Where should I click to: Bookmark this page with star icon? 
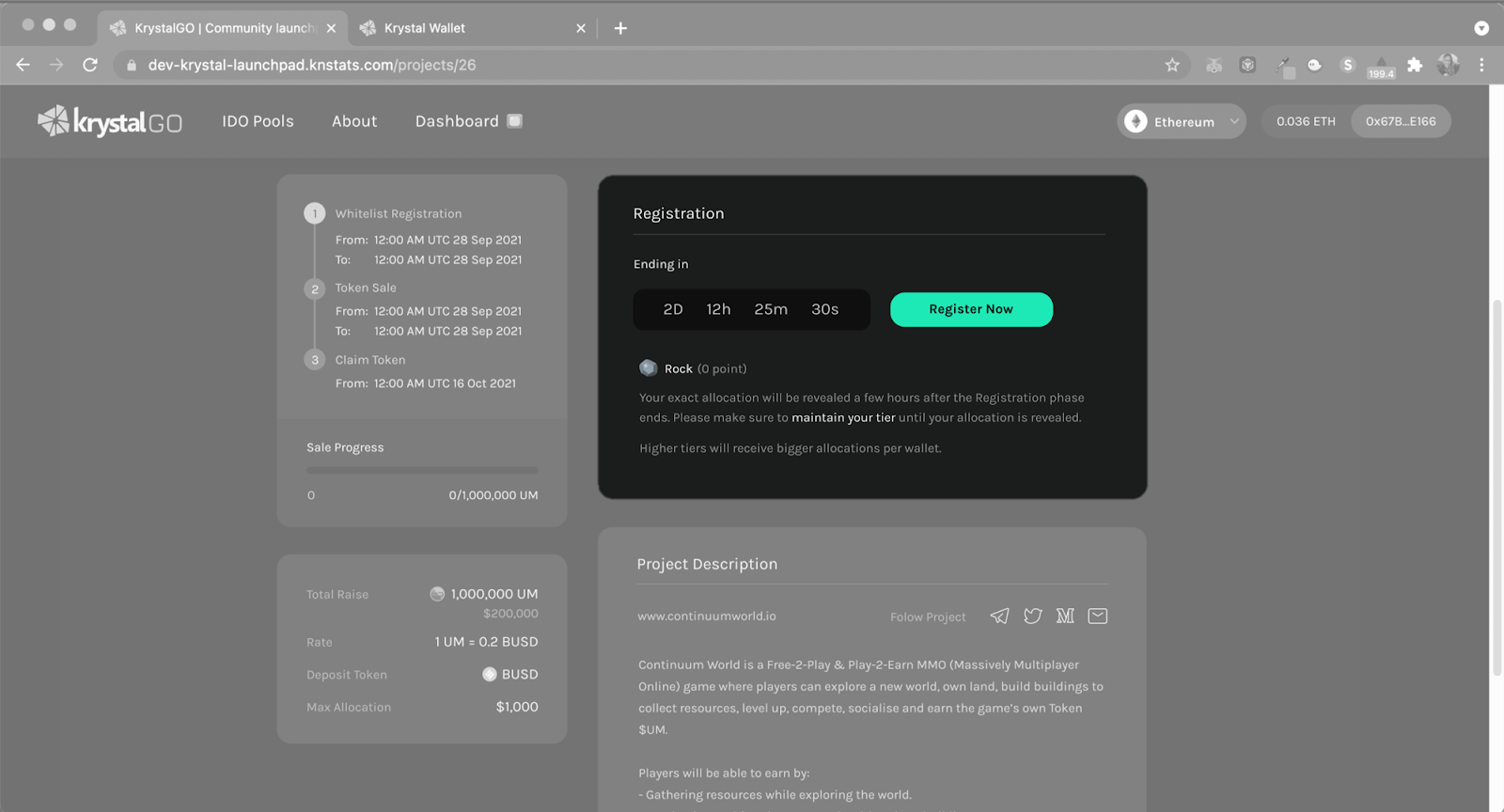(x=1171, y=65)
